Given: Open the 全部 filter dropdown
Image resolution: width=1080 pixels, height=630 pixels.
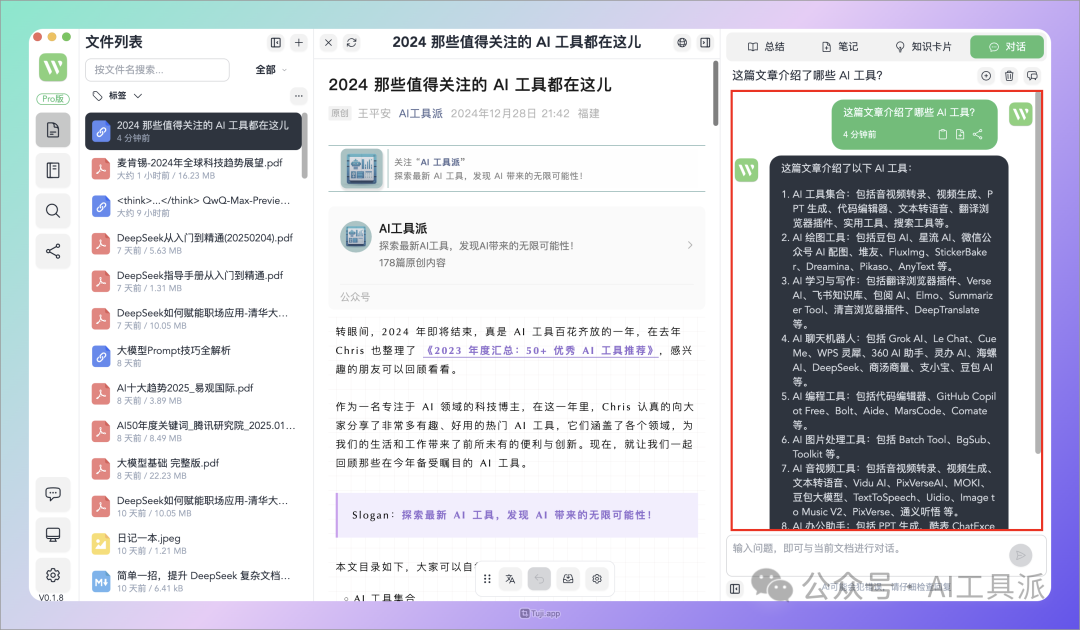Looking at the screenshot, I should [271, 70].
